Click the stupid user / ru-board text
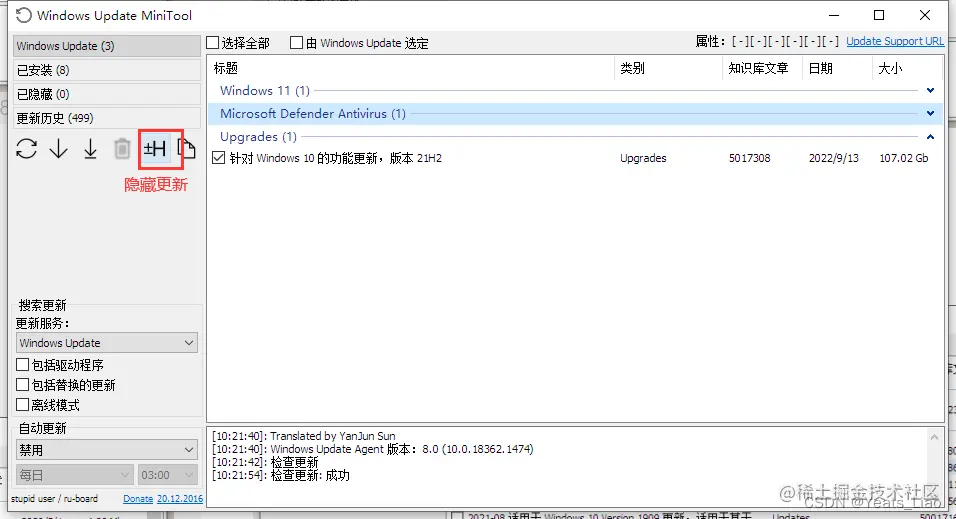956x519 pixels. [54, 498]
